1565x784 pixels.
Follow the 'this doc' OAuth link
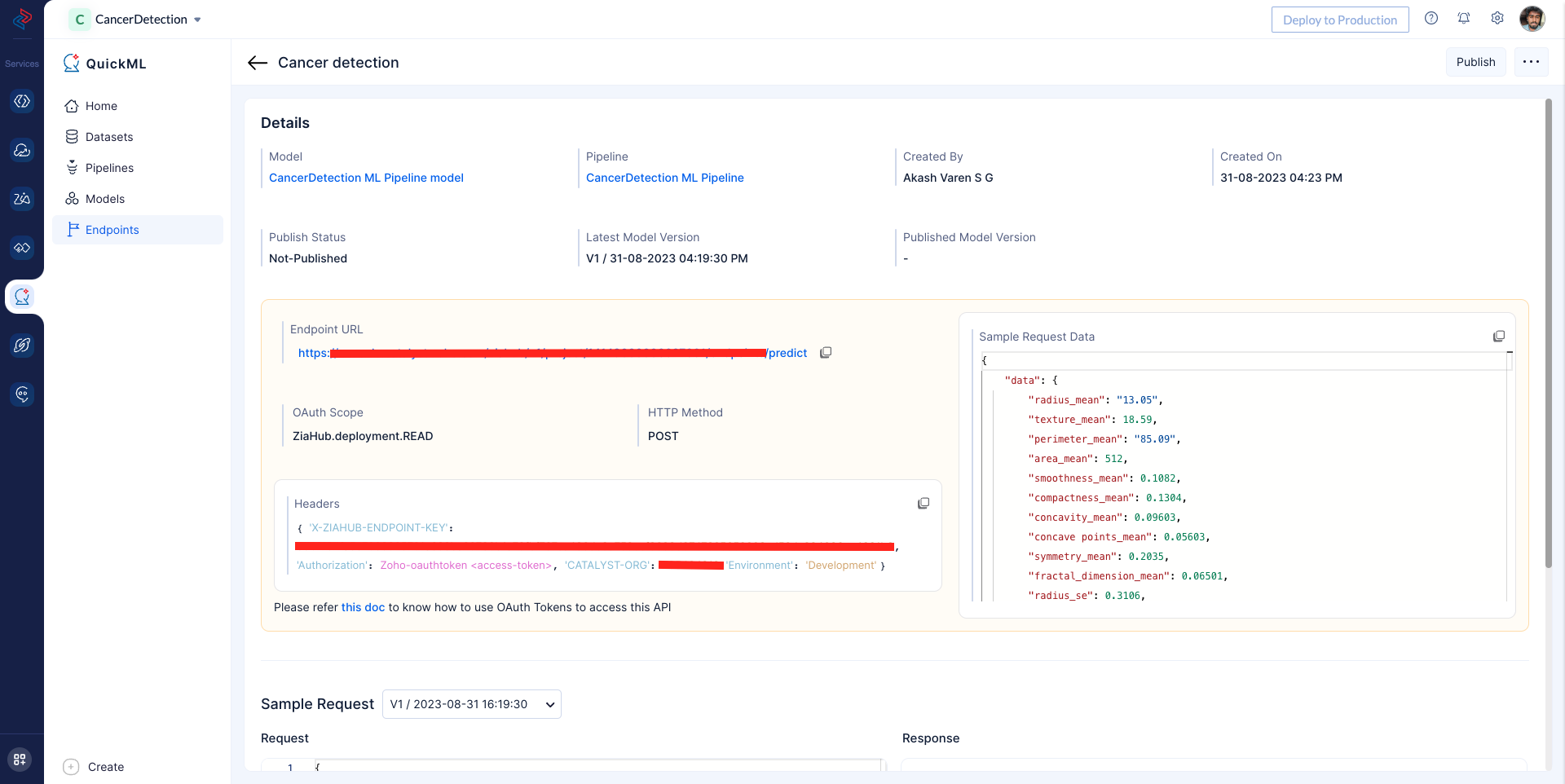coord(363,607)
